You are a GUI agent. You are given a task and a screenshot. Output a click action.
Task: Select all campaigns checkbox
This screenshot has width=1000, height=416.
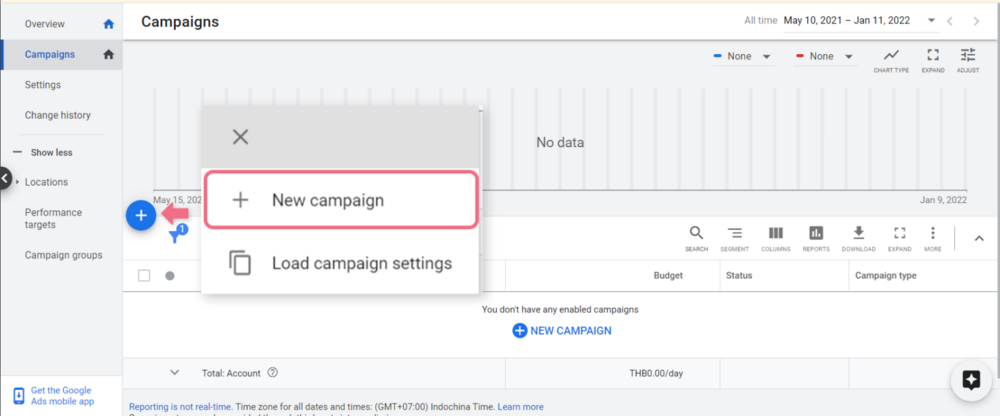(144, 276)
